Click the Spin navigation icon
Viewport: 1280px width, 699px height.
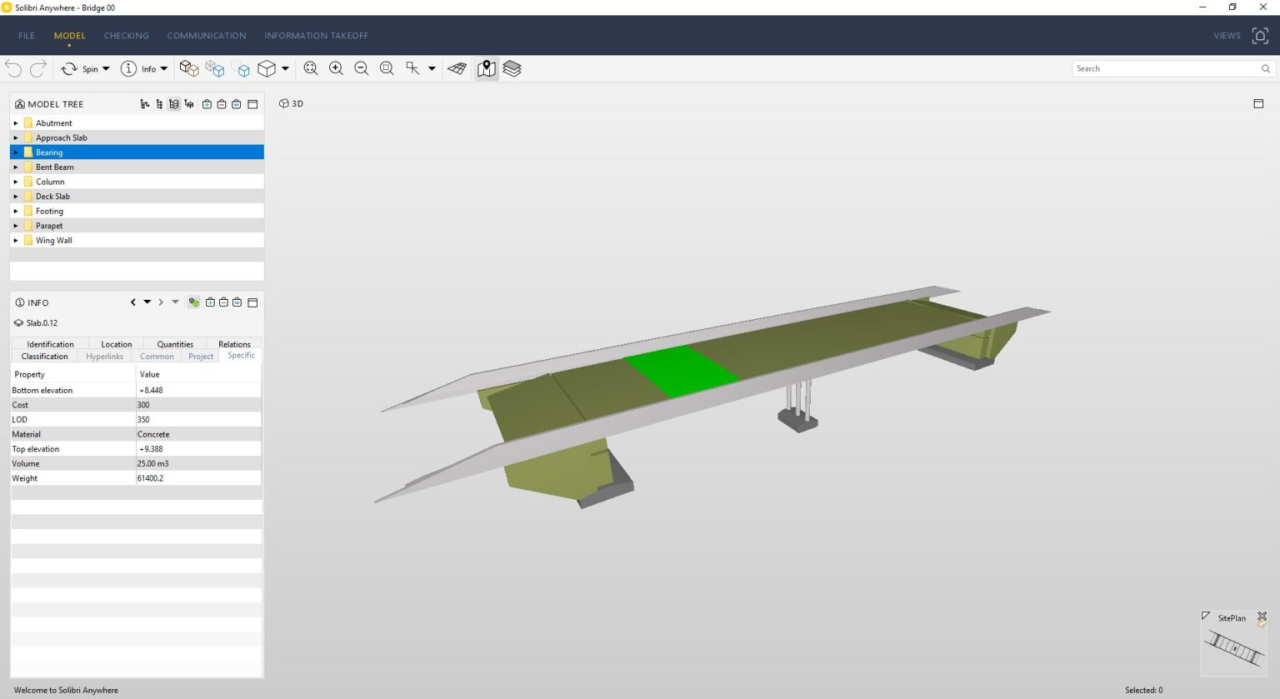(x=69, y=69)
